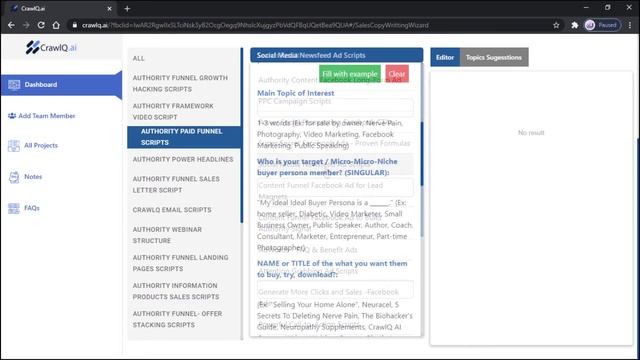Click the Dashboard monitor icon
The height and width of the screenshot is (360, 640).
click(14, 84)
